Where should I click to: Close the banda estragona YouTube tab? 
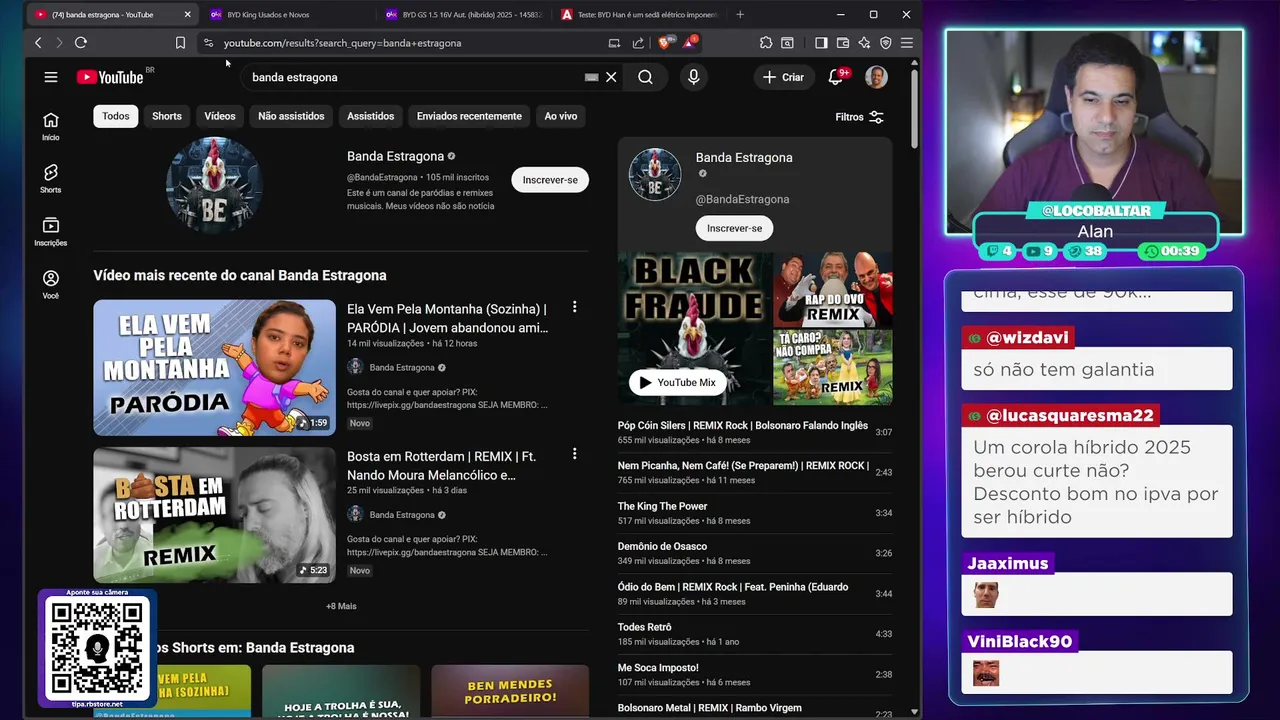187,15
